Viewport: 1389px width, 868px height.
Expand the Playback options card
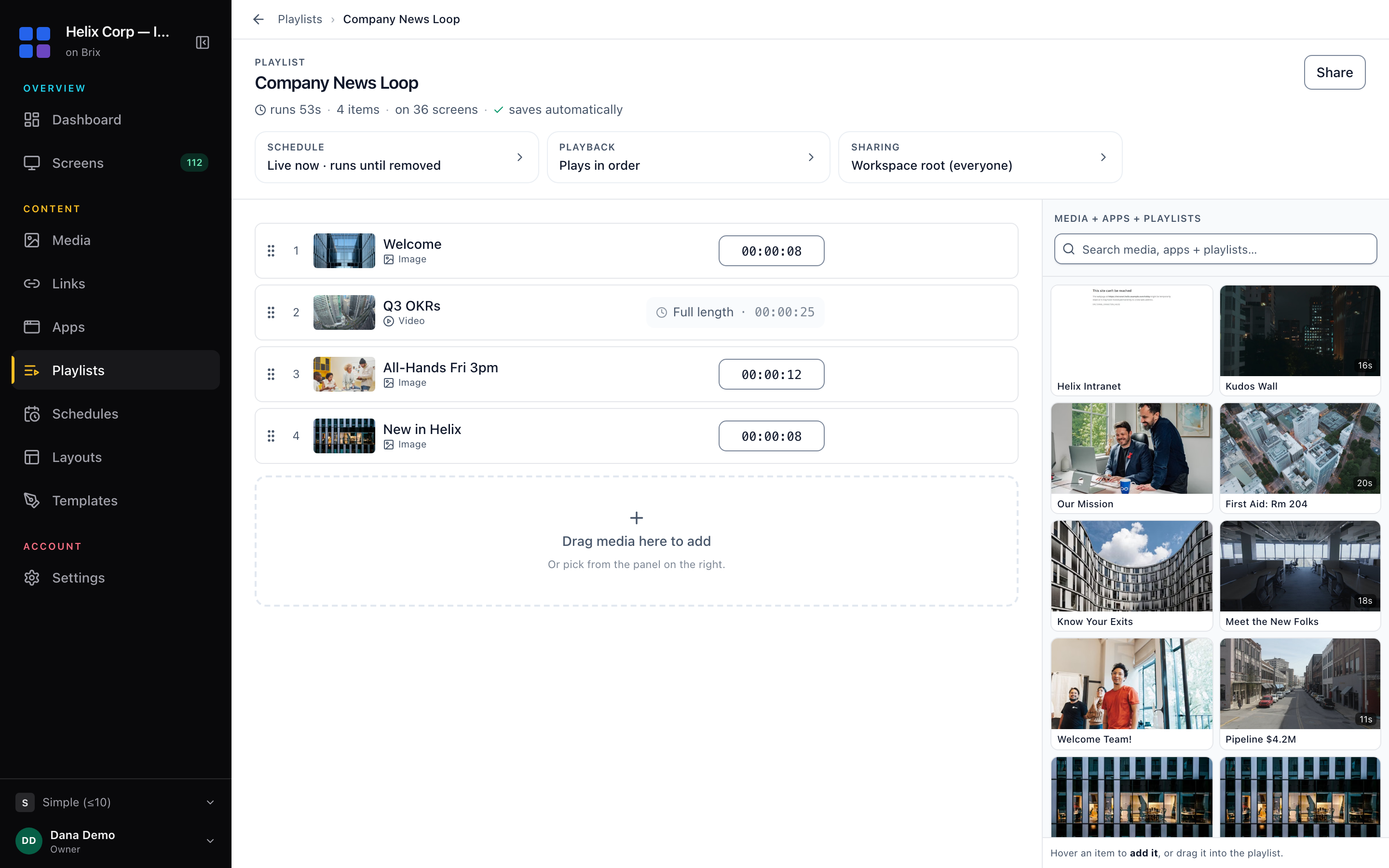tap(688, 157)
